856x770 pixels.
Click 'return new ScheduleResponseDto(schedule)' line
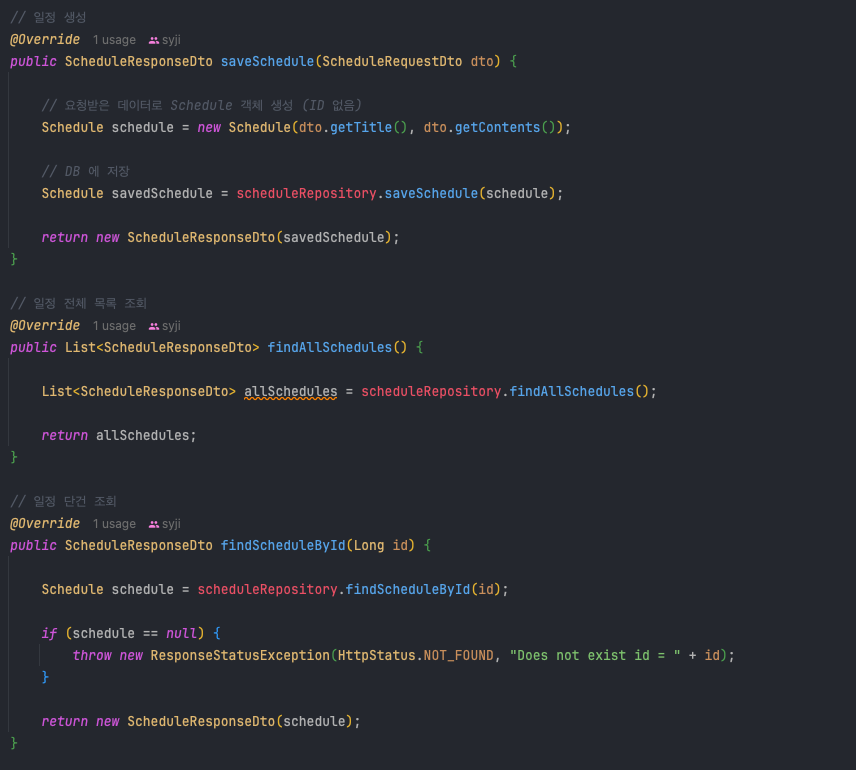pyautogui.click(x=201, y=721)
